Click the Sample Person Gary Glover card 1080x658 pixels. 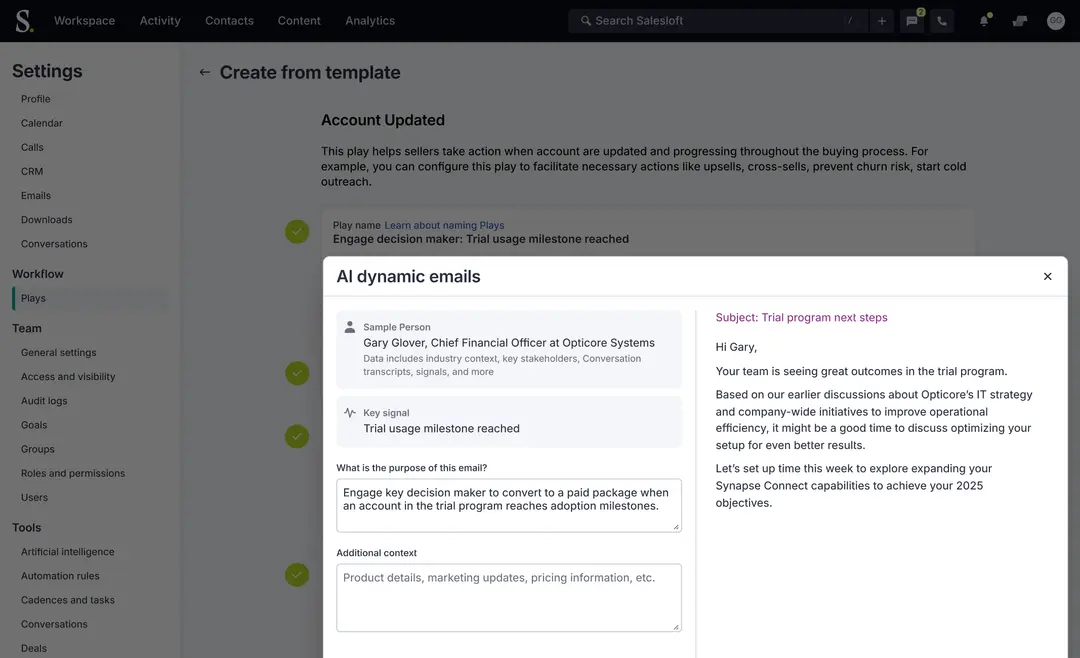(x=509, y=349)
